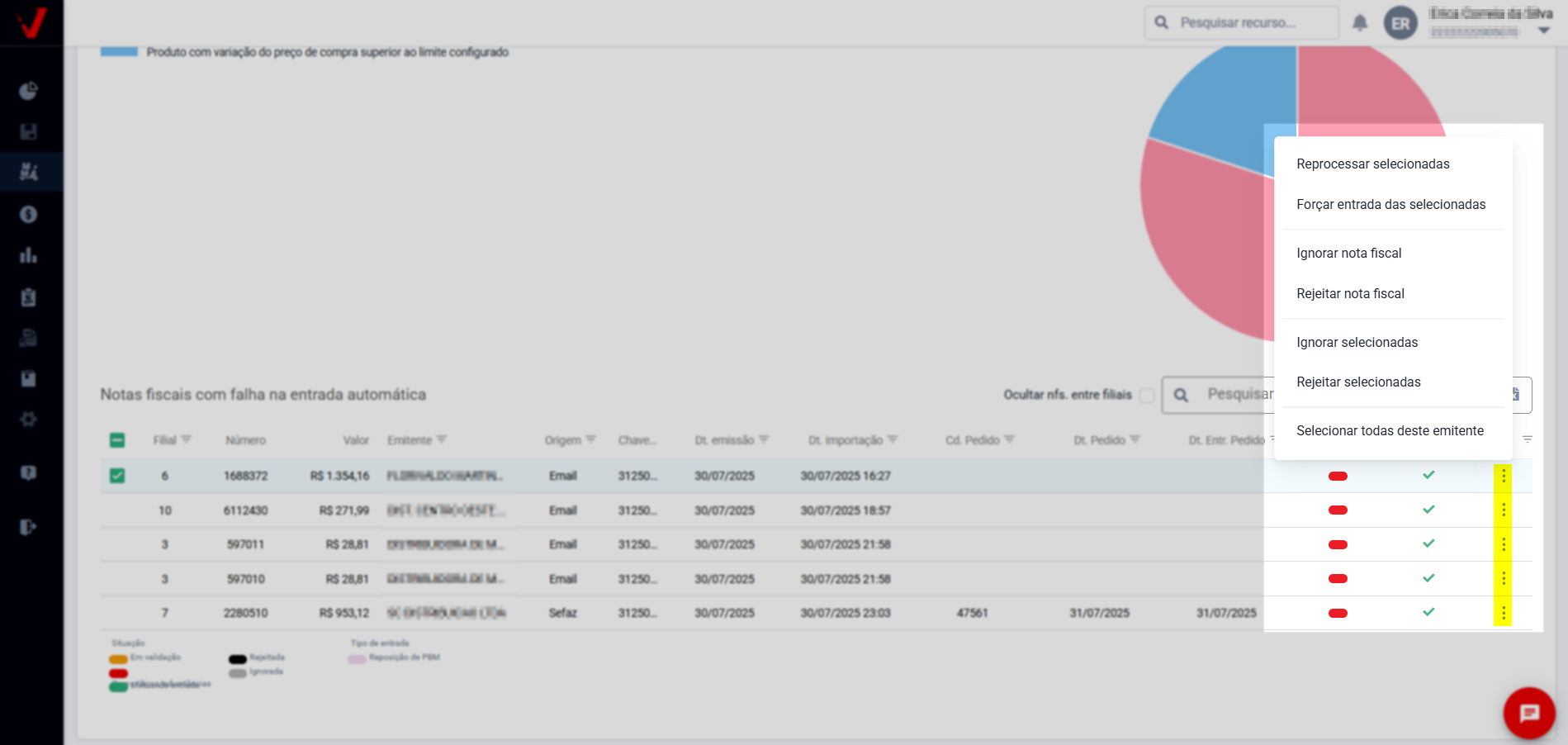The width and height of the screenshot is (1568, 745).
Task: Open the book sidebar section
Action: click(29, 378)
